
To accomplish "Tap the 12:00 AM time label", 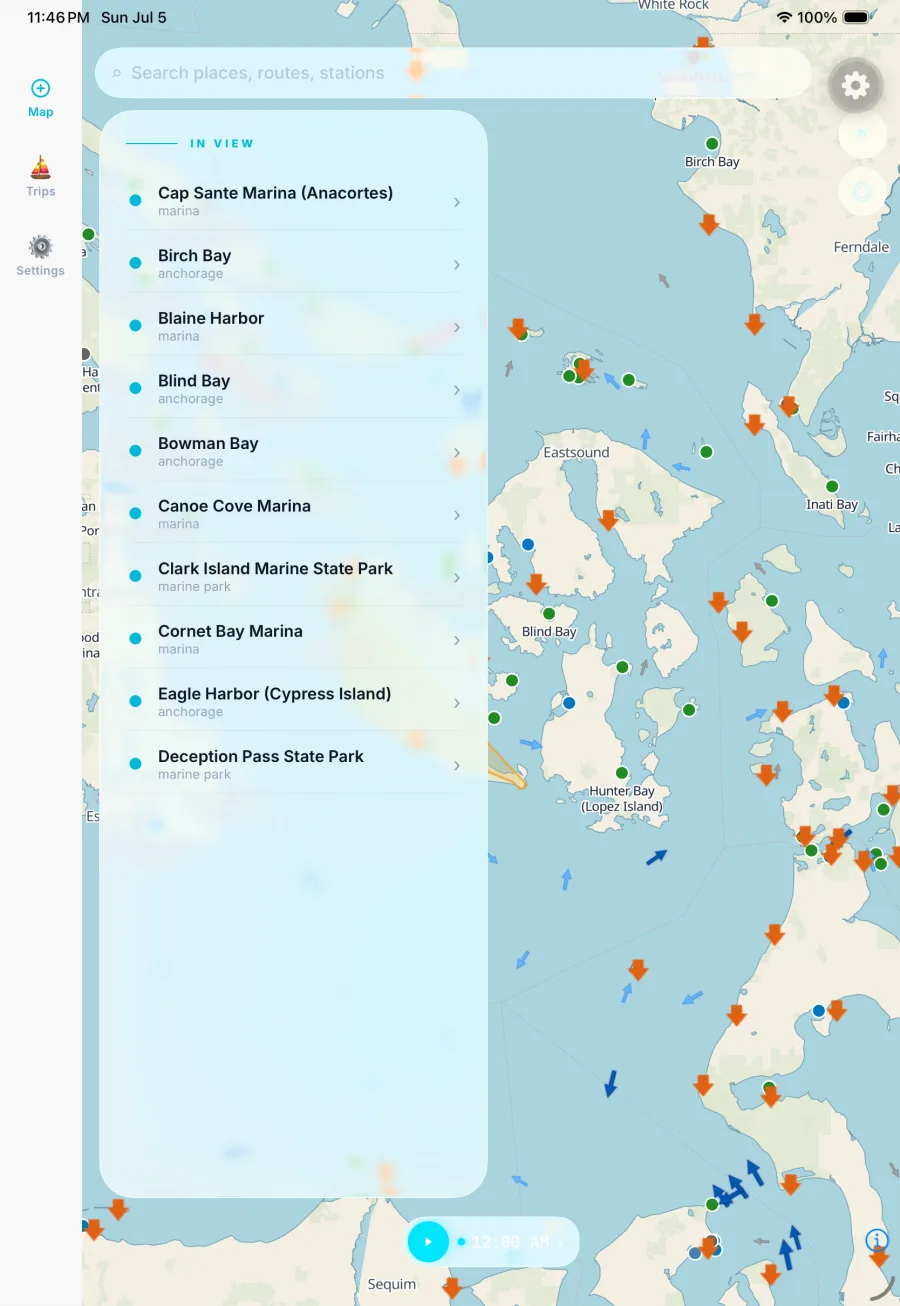I will [510, 1242].
